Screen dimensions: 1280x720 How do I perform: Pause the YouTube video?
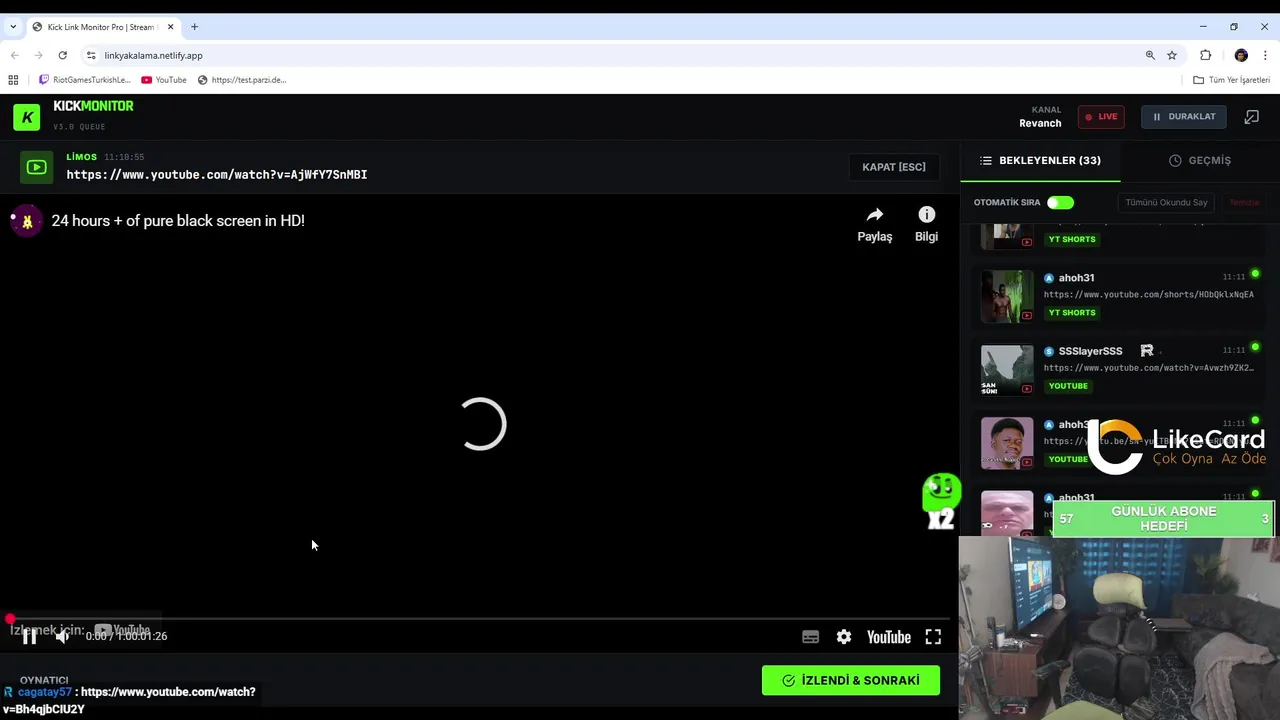click(x=30, y=636)
